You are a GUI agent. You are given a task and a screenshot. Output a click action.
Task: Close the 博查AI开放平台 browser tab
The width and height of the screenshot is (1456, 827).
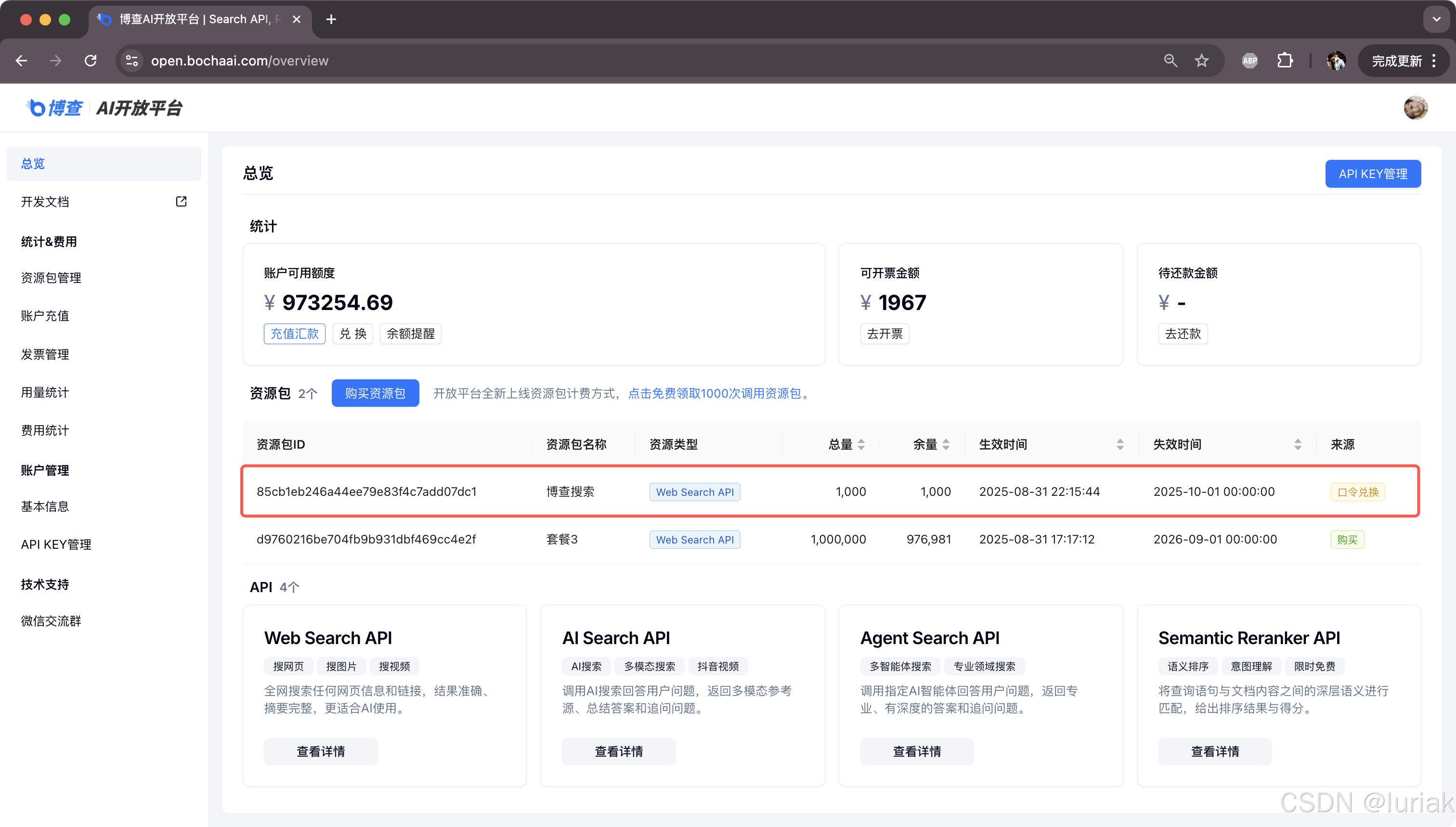(297, 19)
